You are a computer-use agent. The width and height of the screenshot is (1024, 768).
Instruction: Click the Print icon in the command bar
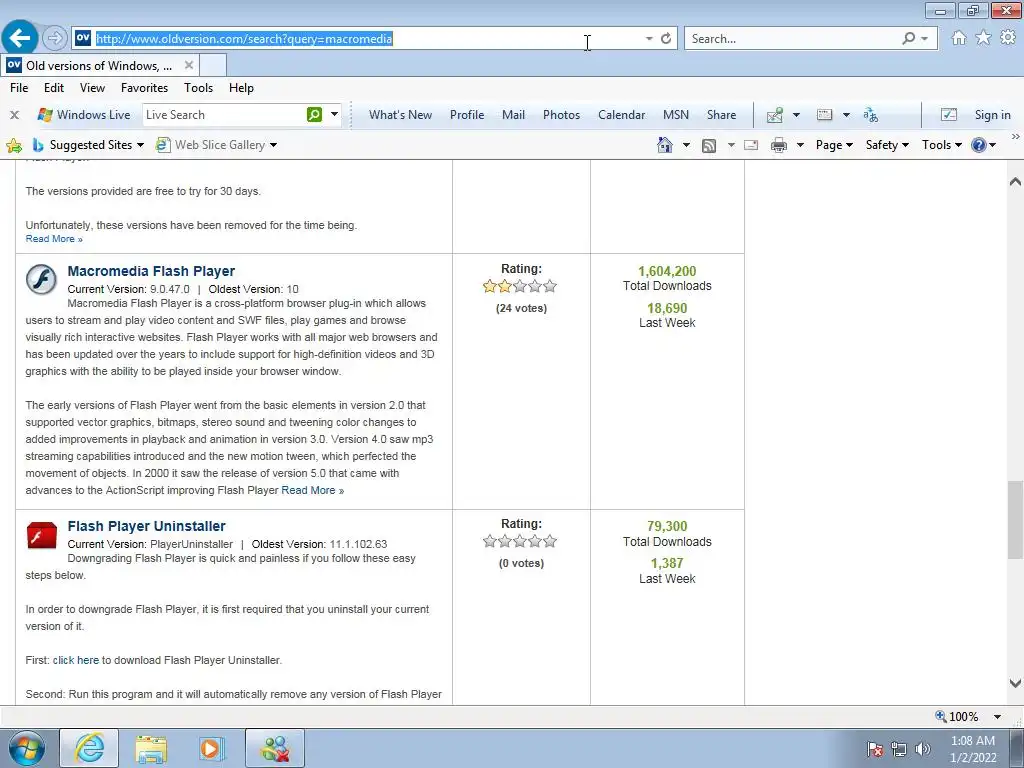click(x=778, y=145)
